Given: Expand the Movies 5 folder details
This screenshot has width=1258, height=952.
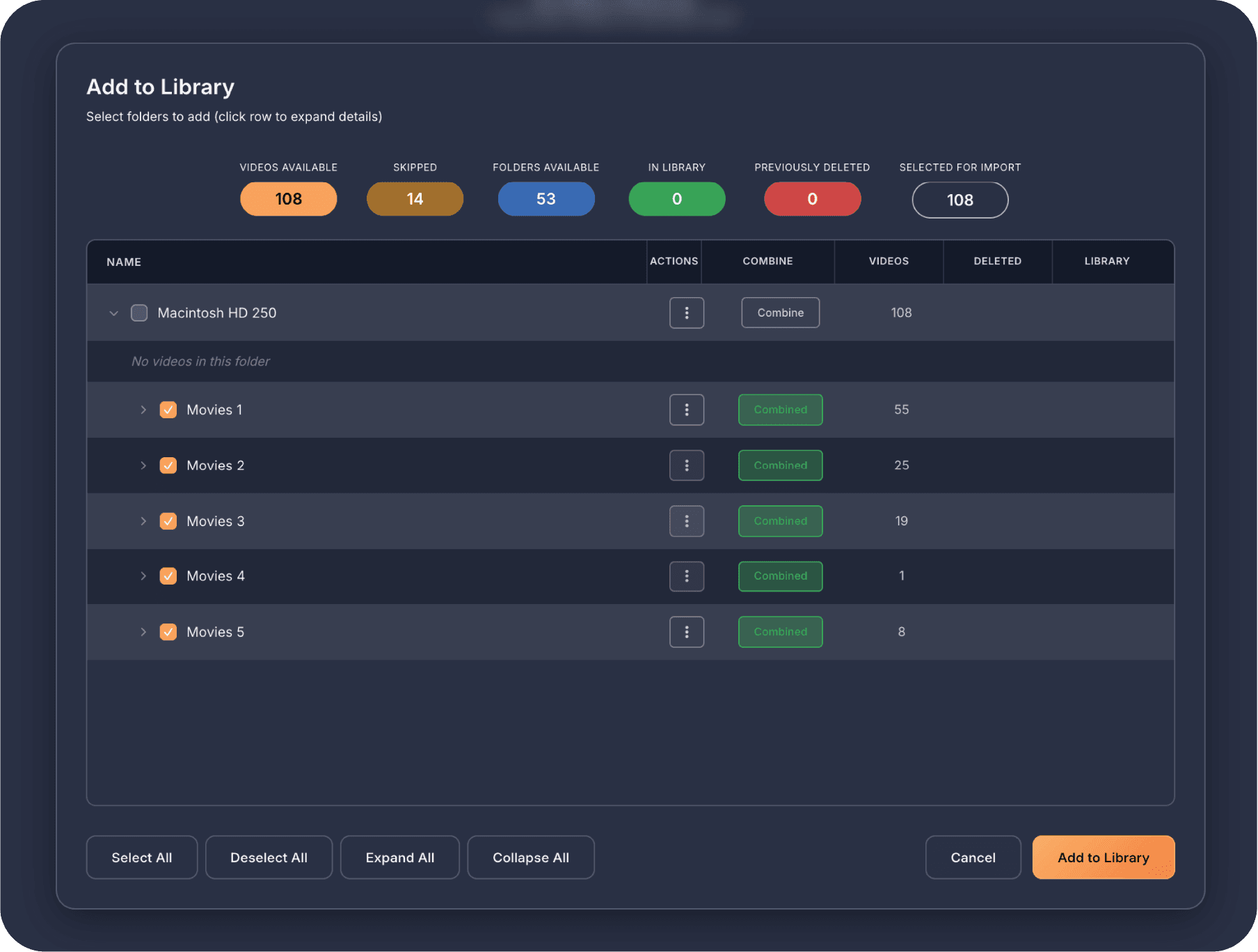Looking at the screenshot, I should click(x=143, y=632).
